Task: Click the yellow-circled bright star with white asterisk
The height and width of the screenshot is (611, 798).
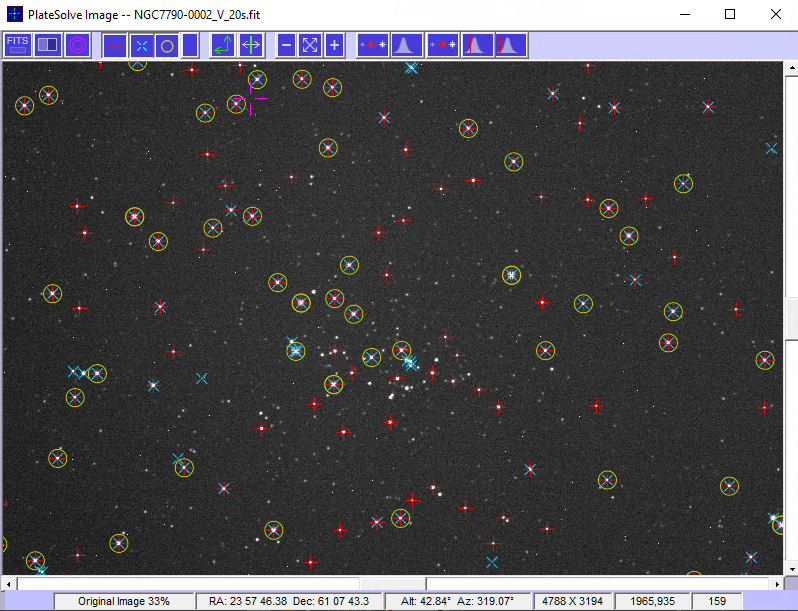Action: coord(511,274)
